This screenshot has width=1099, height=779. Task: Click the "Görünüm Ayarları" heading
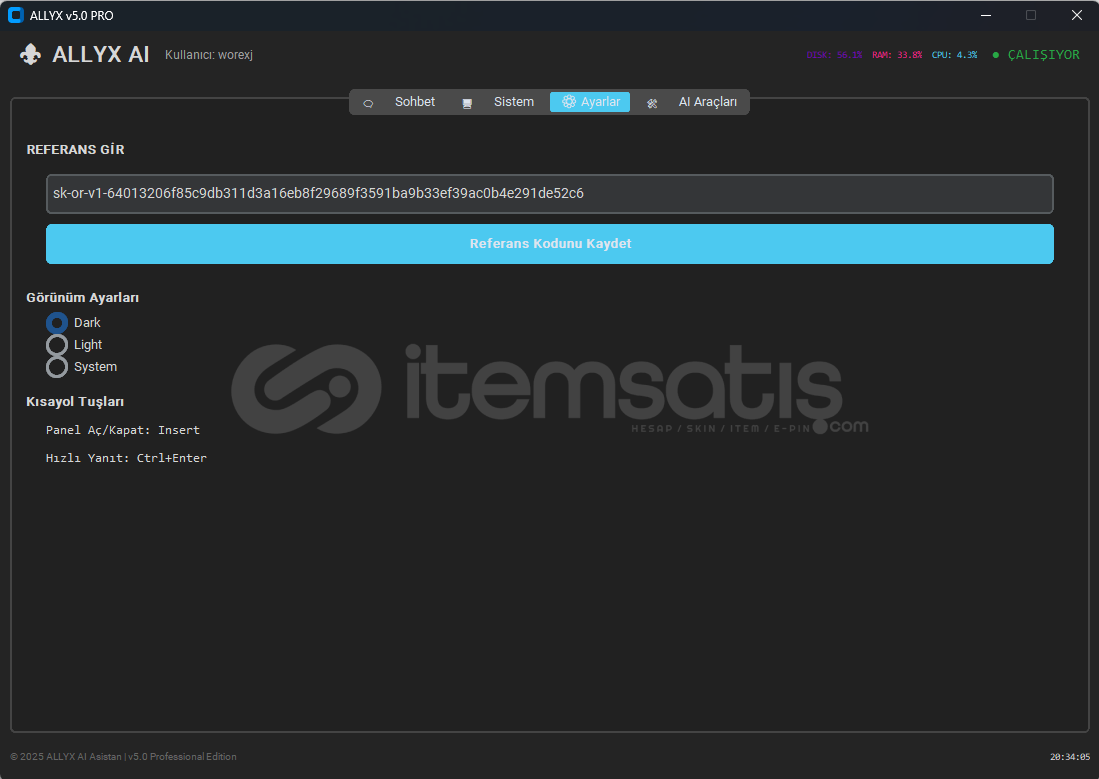click(x=83, y=298)
